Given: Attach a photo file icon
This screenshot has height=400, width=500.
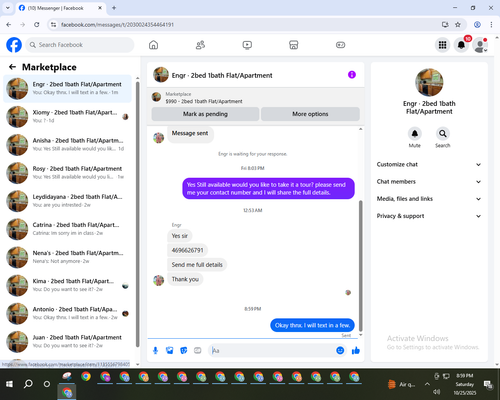Looking at the screenshot, I should coord(170,350).
